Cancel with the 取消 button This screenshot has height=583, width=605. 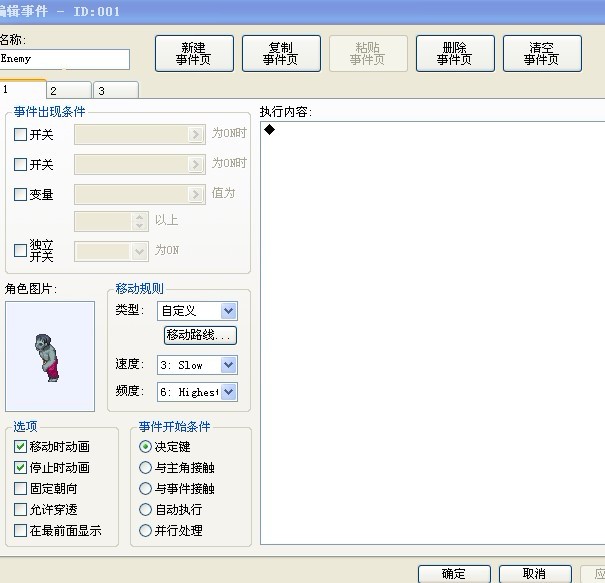coord(535,574)
